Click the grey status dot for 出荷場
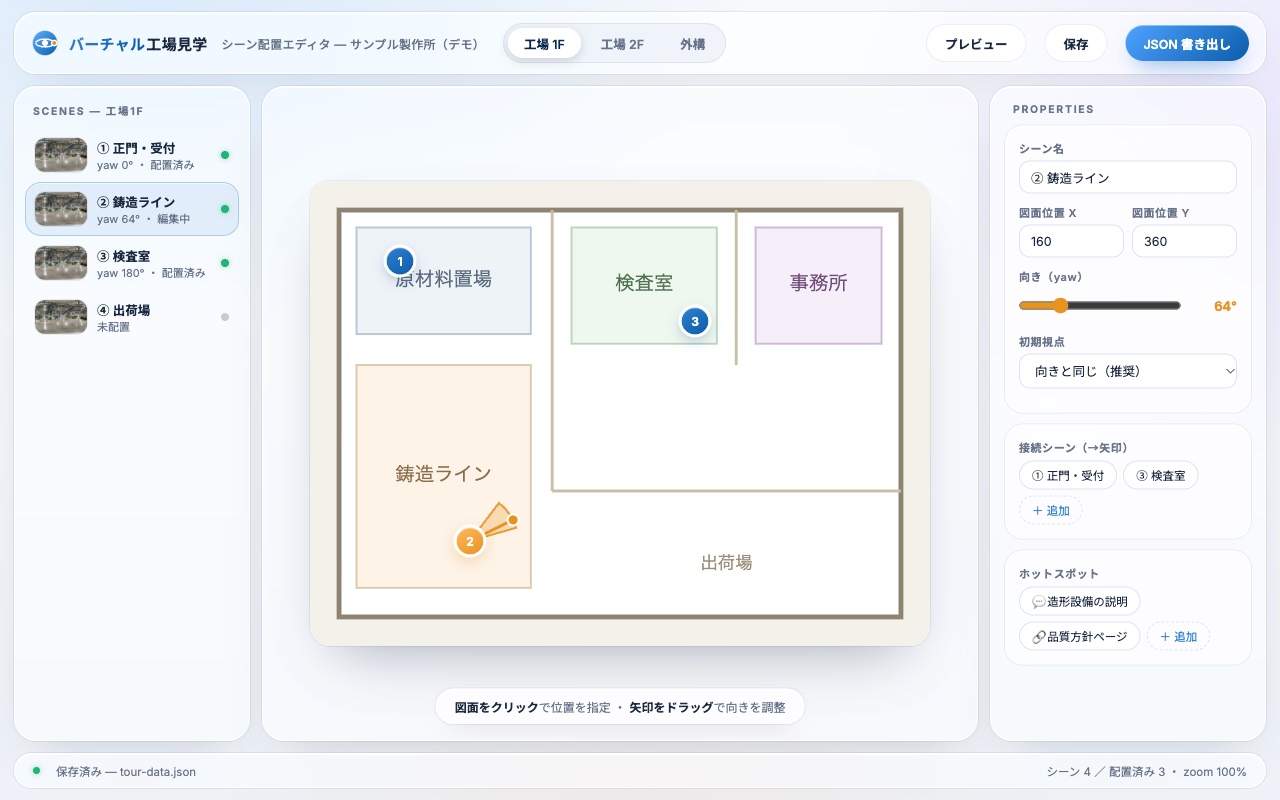This screenshot has height=800, width=1280. (225, 317)
